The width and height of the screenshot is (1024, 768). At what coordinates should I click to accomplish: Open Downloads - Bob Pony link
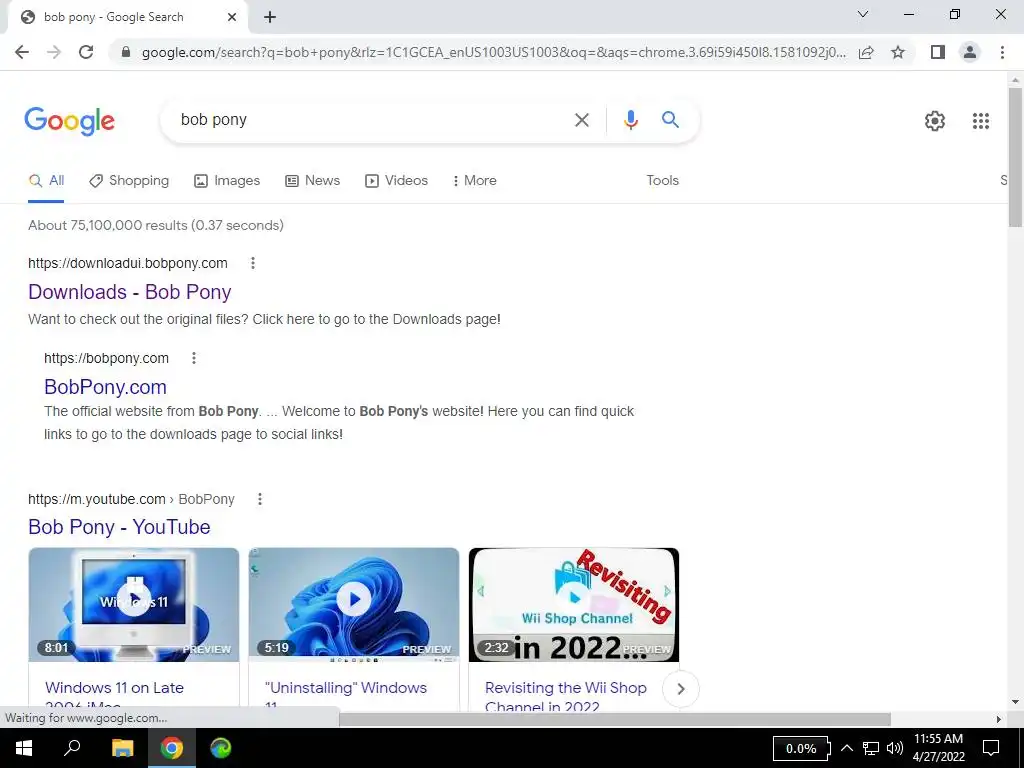[129, 292]
